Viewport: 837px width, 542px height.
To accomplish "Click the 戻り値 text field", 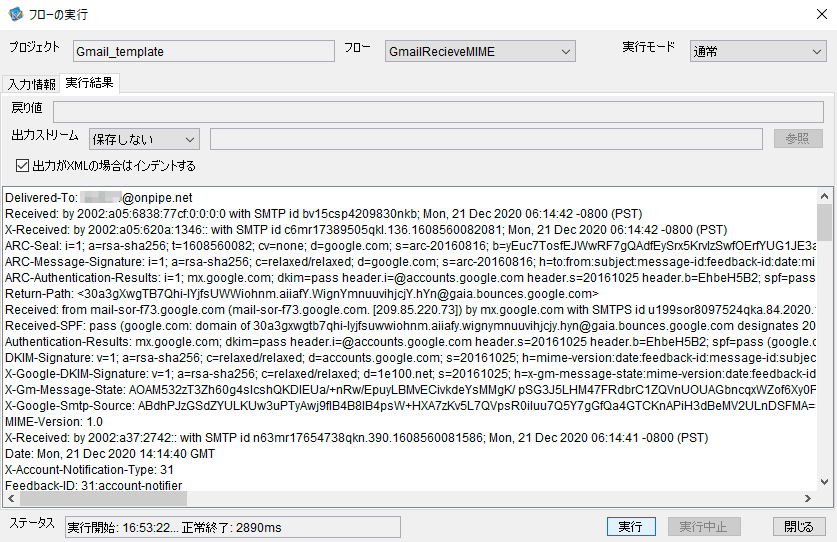I will (x=438, y=112).
